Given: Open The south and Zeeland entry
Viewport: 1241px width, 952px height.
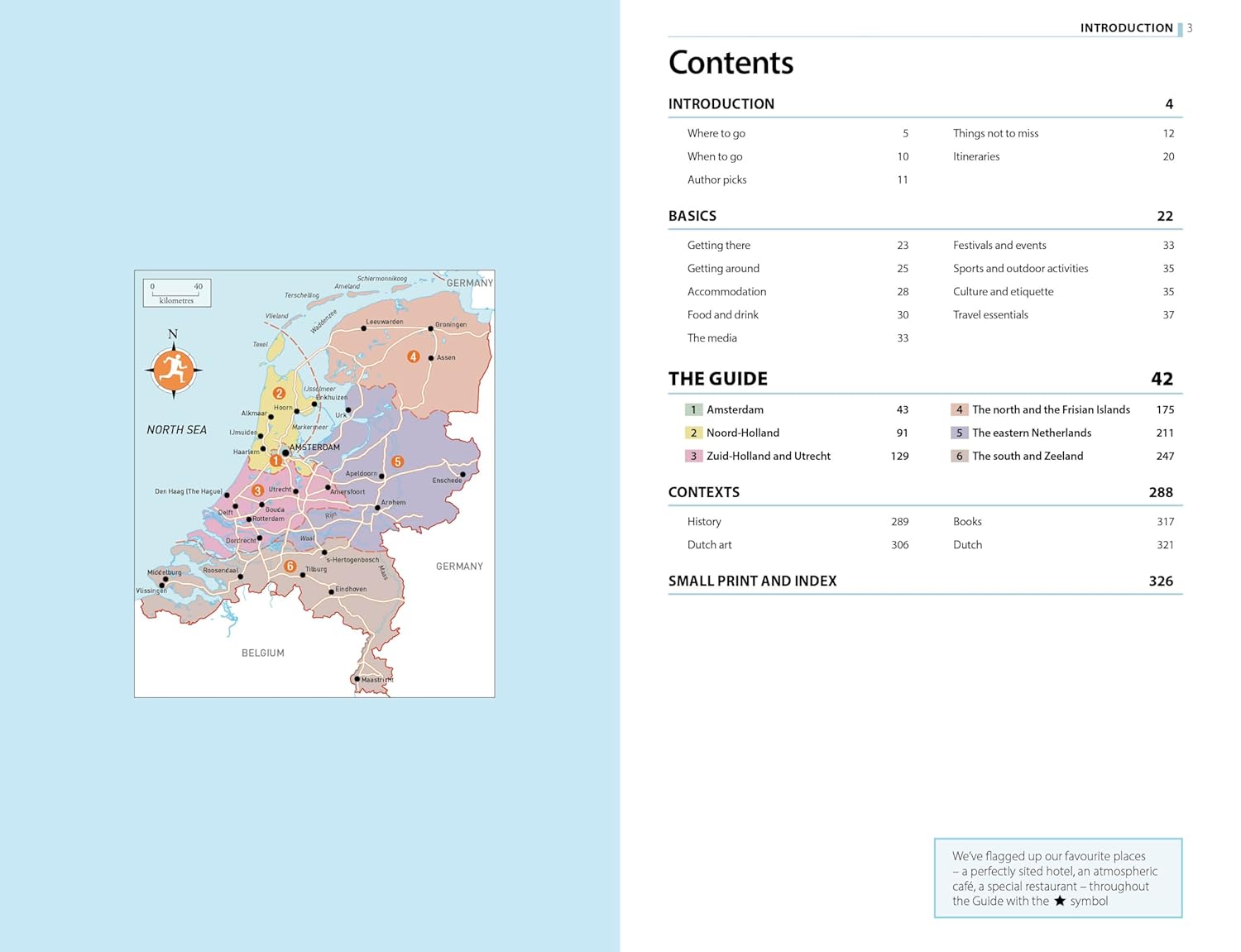Looking at the screenshot, I should [x=1028, y=456].
